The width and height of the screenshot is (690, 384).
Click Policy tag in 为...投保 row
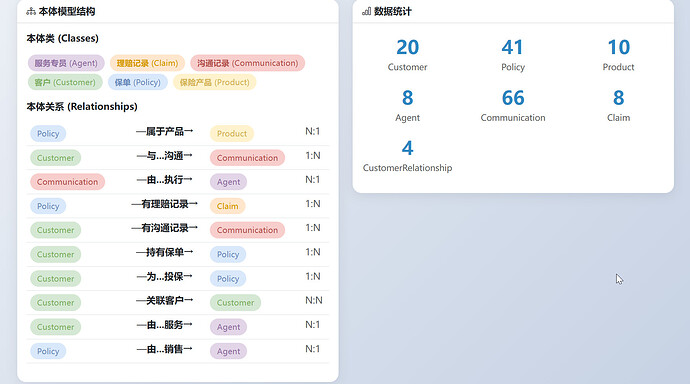(x=228, y=278)
